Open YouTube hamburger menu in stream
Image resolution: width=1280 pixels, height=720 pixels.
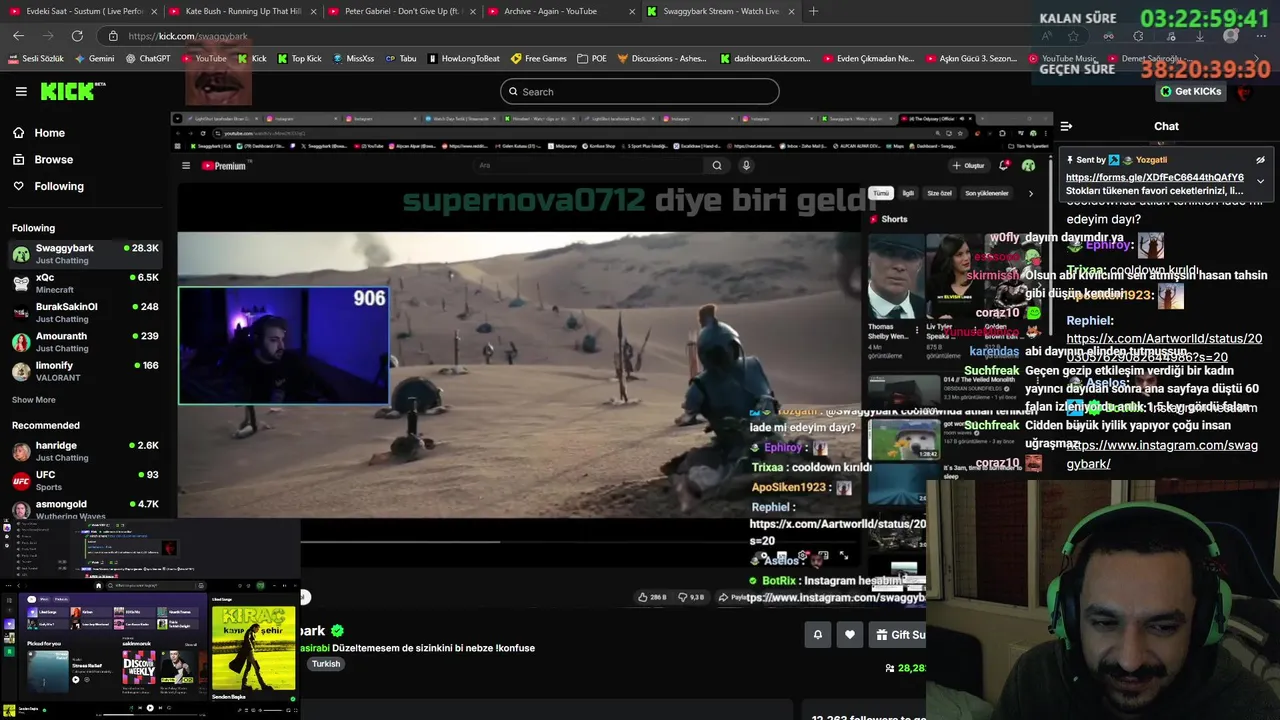pyautogui.click(x=185, y=166)
